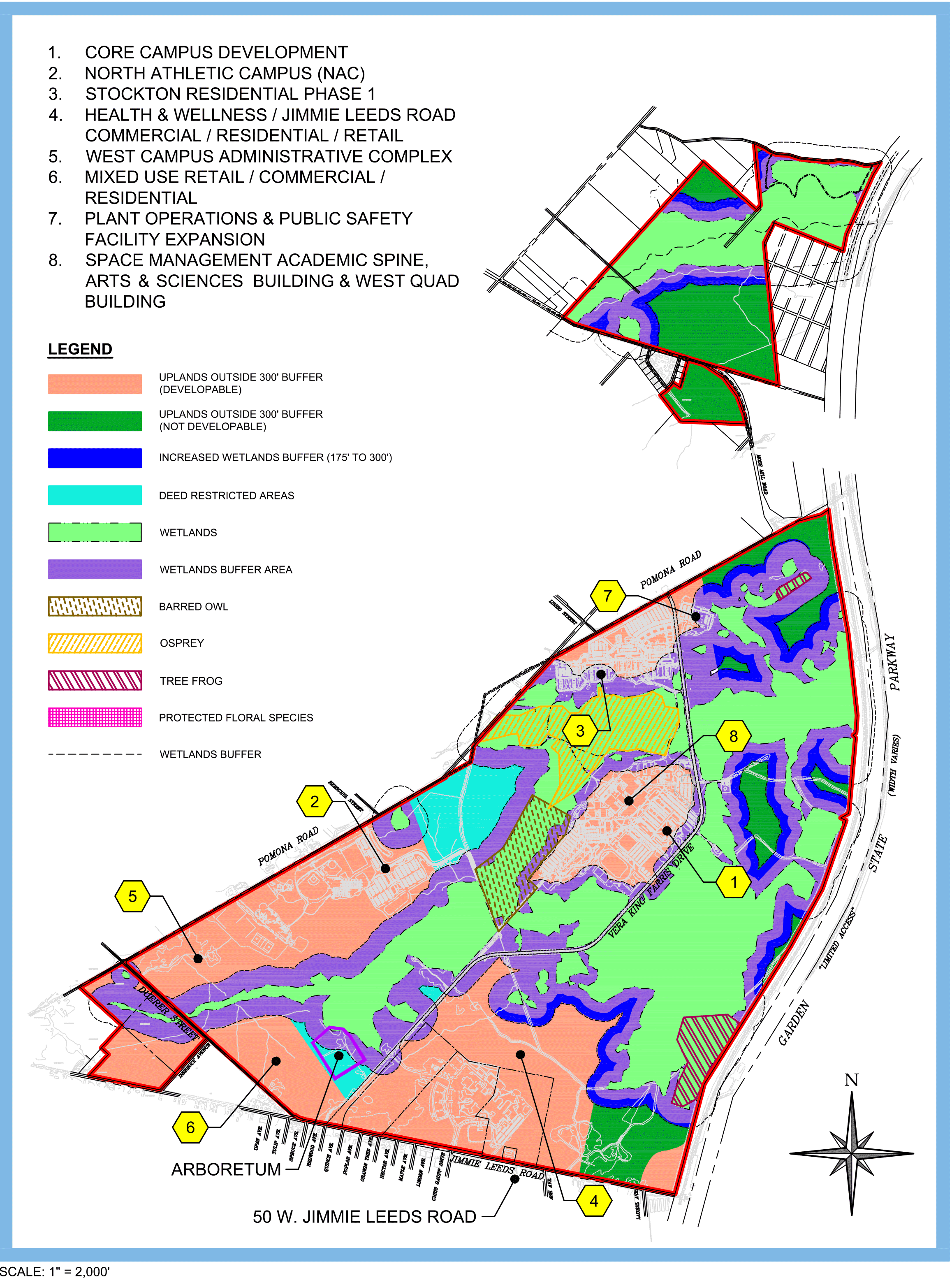Click the '(WIDTH VARIES)' parkway note
Viewport: 952px width, 1278px height.
(x=894, y=765)
